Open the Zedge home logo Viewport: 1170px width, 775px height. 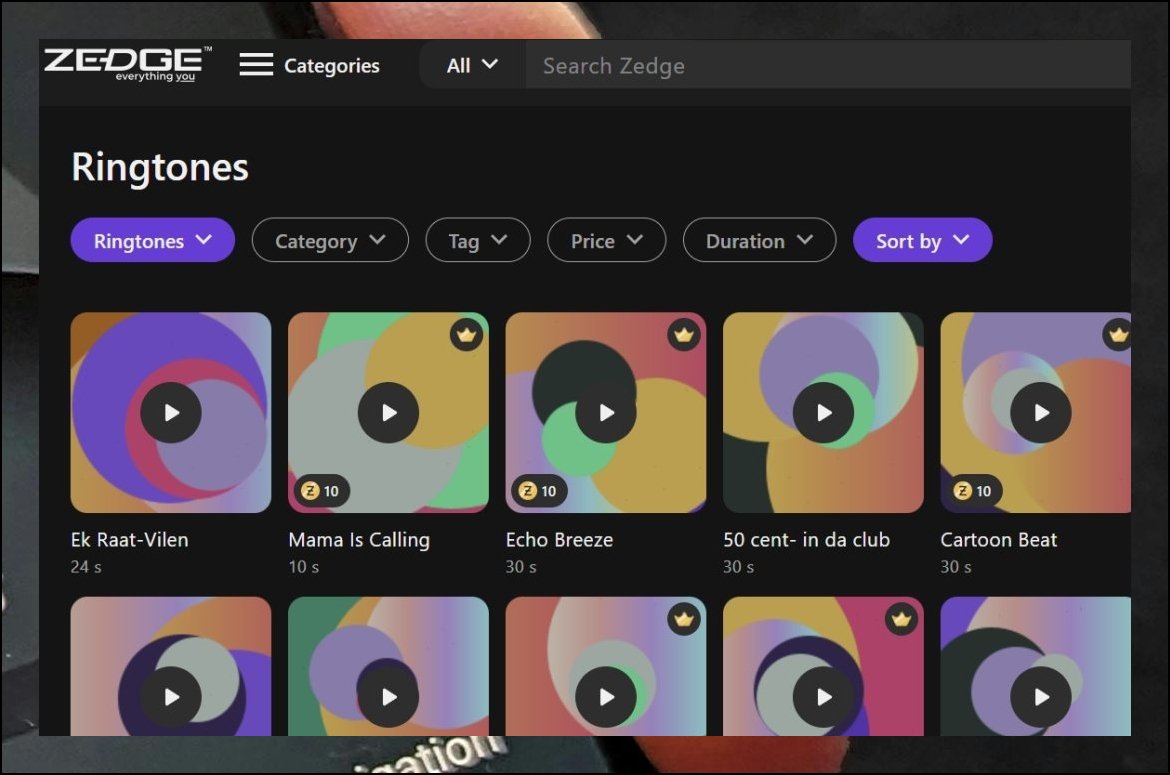click(128, 64)
